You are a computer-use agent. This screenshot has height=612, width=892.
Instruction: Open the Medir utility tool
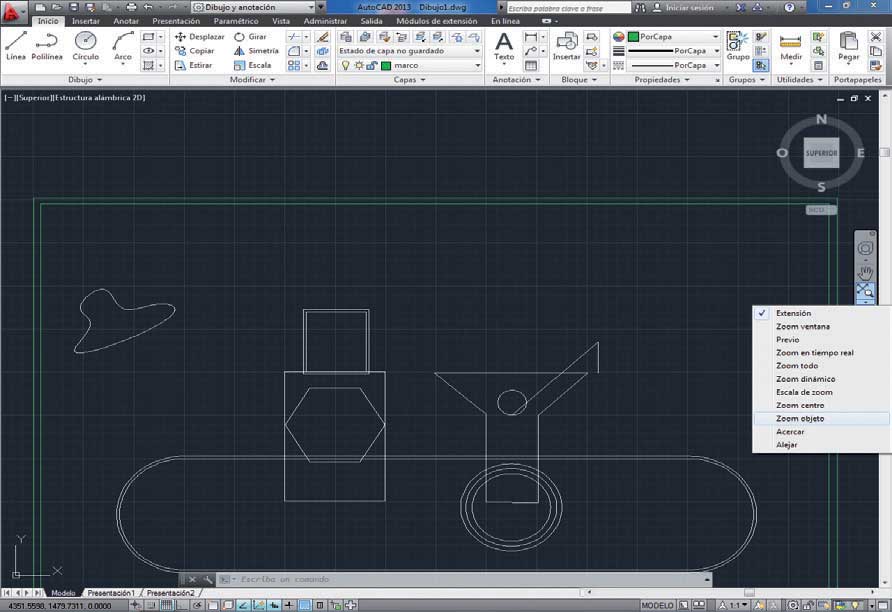[791, 47]
